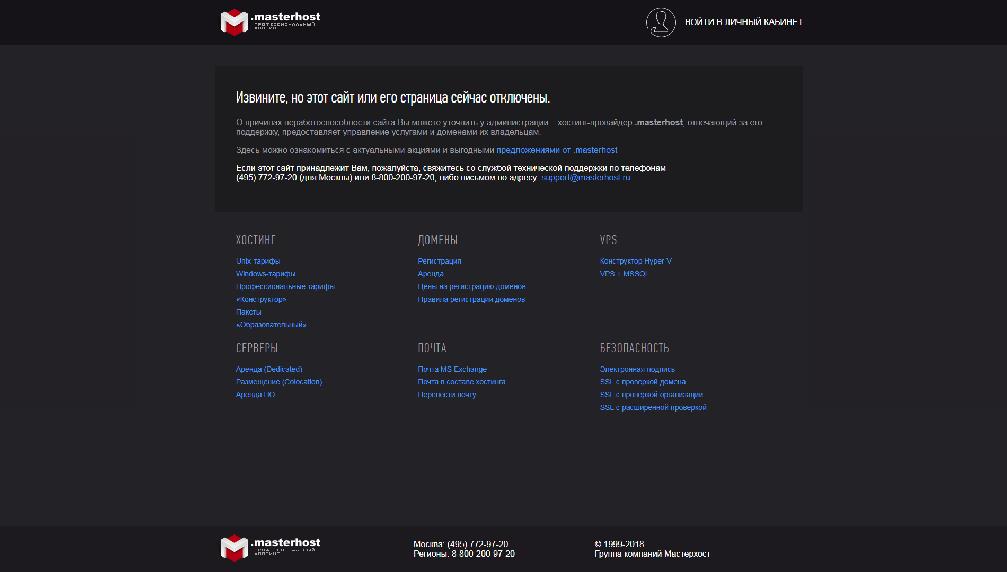This screenshot has height=572, width=1007.
Task: Select the VPS + MSSQL link
Action: 623,273
